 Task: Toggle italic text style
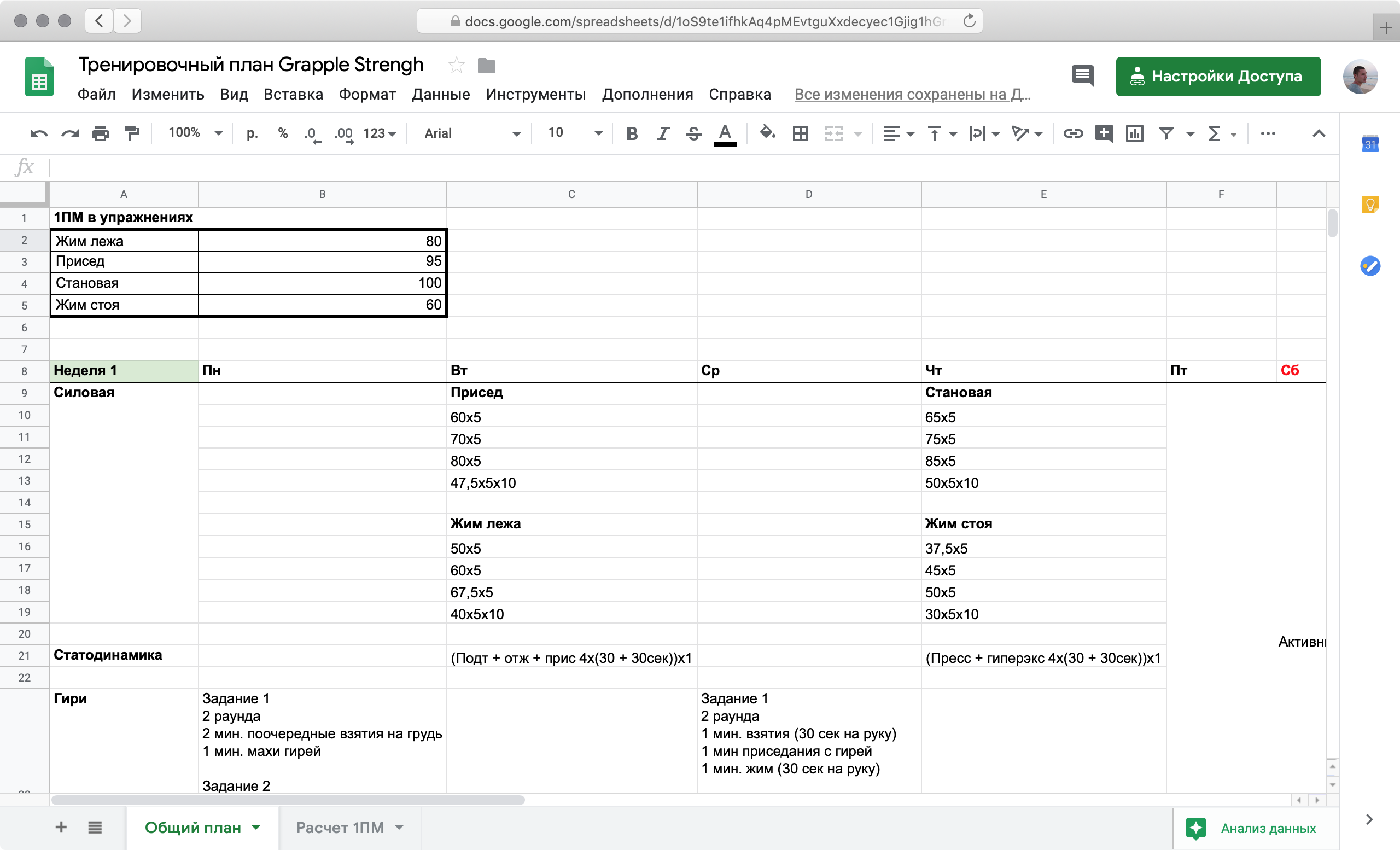(x=662, y=133)
